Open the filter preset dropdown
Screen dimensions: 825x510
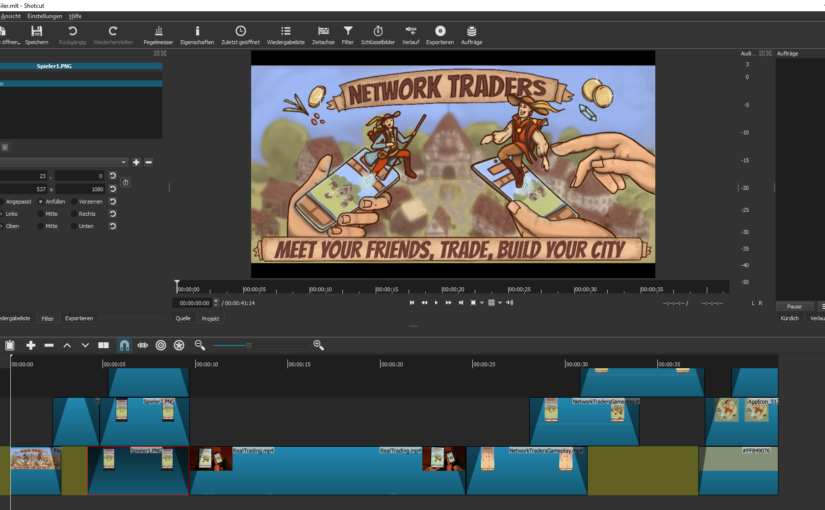click(x=64, y=162)
